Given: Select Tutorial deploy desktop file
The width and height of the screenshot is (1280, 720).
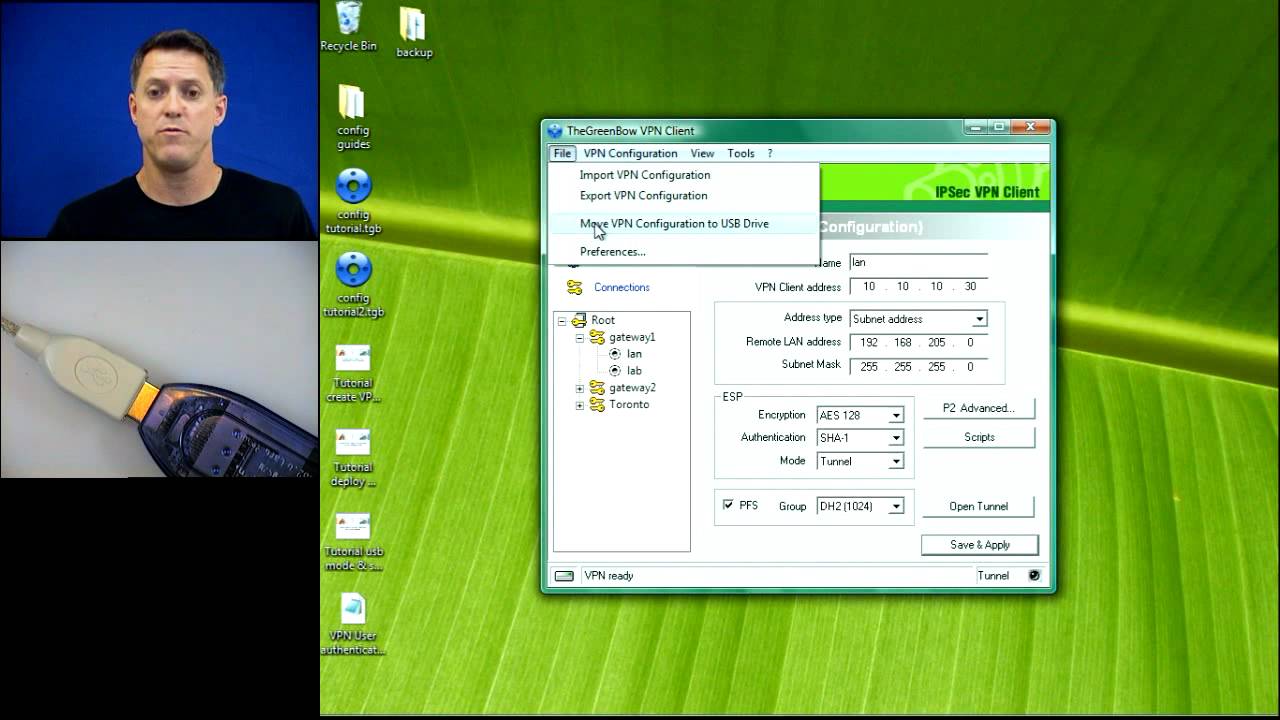Looking at the screenshot, I should (353, 457).
